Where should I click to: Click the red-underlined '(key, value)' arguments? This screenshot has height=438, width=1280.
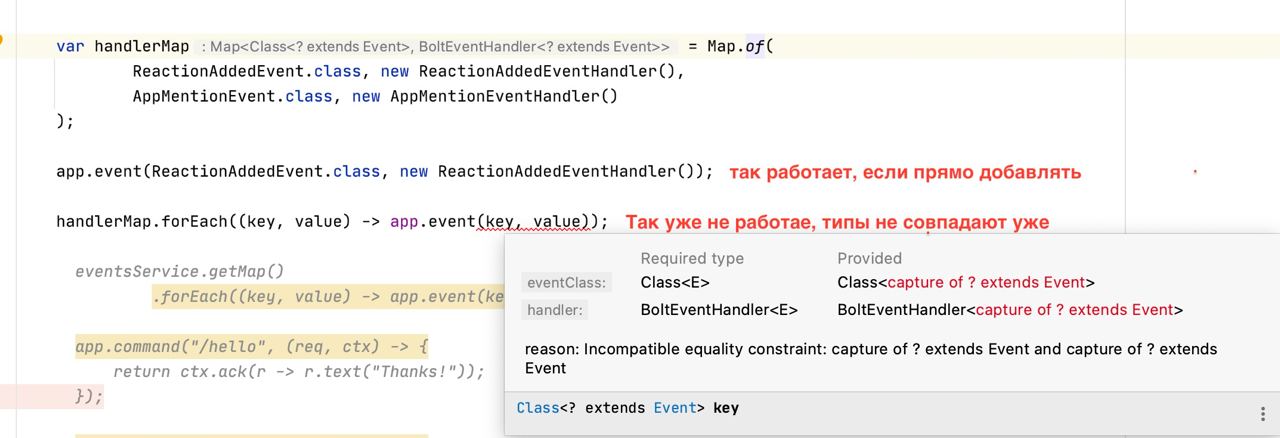pyautogui.click(x=534, y=221)
